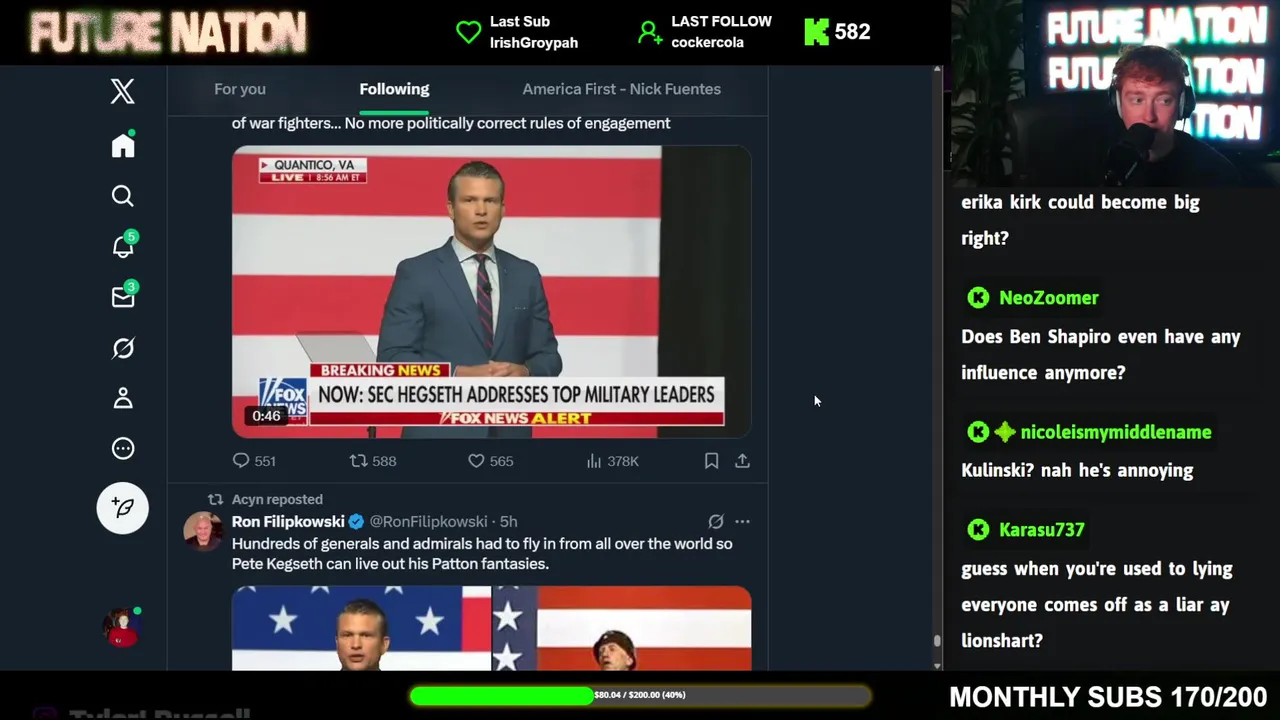Click 'Hundreds of generals and admirals' post text
The width and height of the screenshot is (1280, 720).
pos(482,554)
